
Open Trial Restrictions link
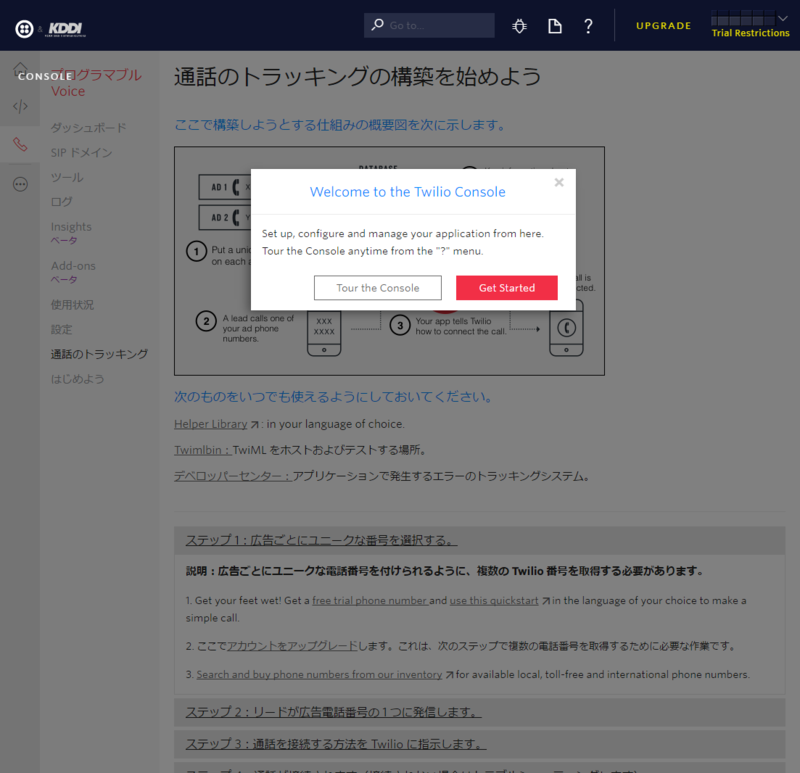[750, 33]
